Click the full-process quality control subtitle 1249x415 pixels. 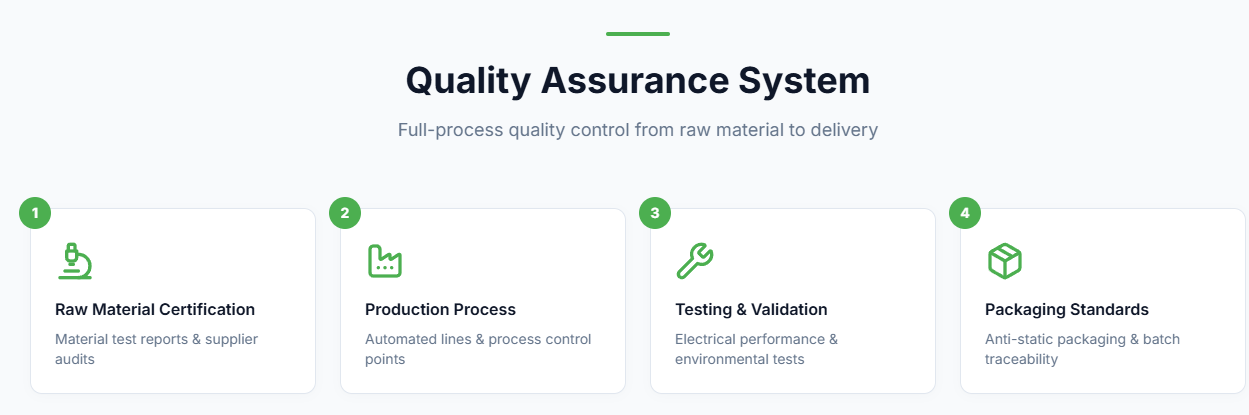point(637,130)
